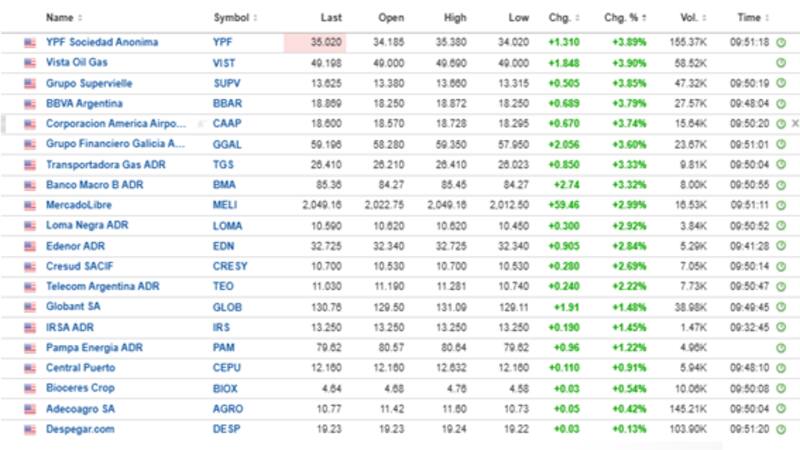
Task: Open the YPF Sociedad Anonima link
Action: [x=102, y=42]
